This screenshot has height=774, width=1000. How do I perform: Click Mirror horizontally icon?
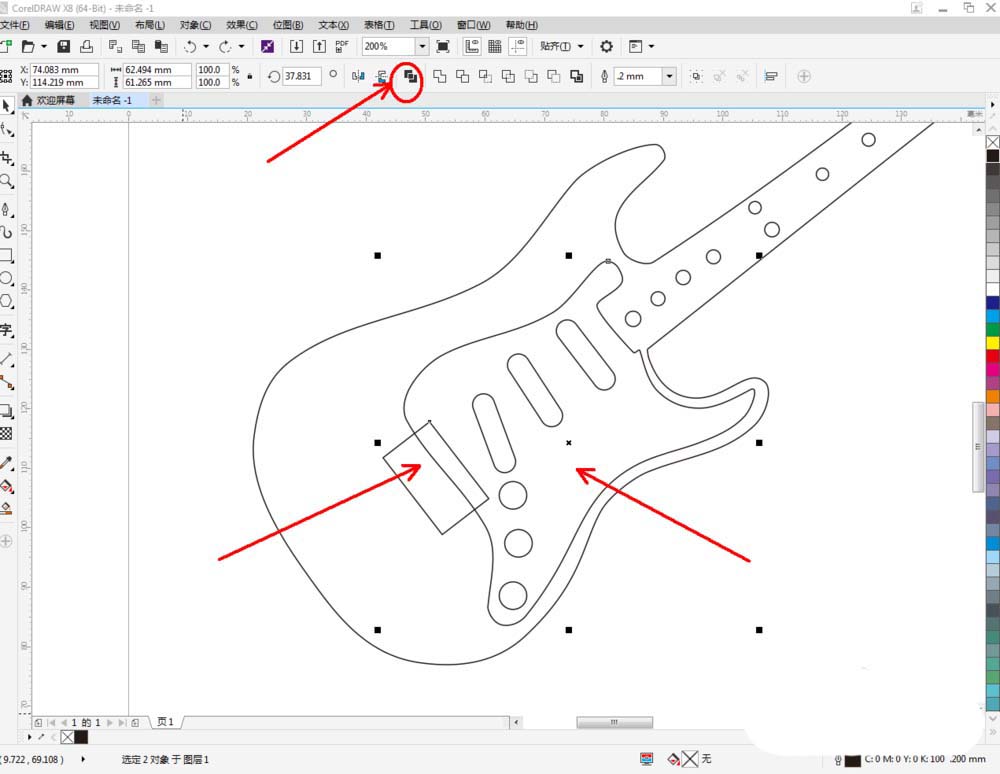pos(358,77)
